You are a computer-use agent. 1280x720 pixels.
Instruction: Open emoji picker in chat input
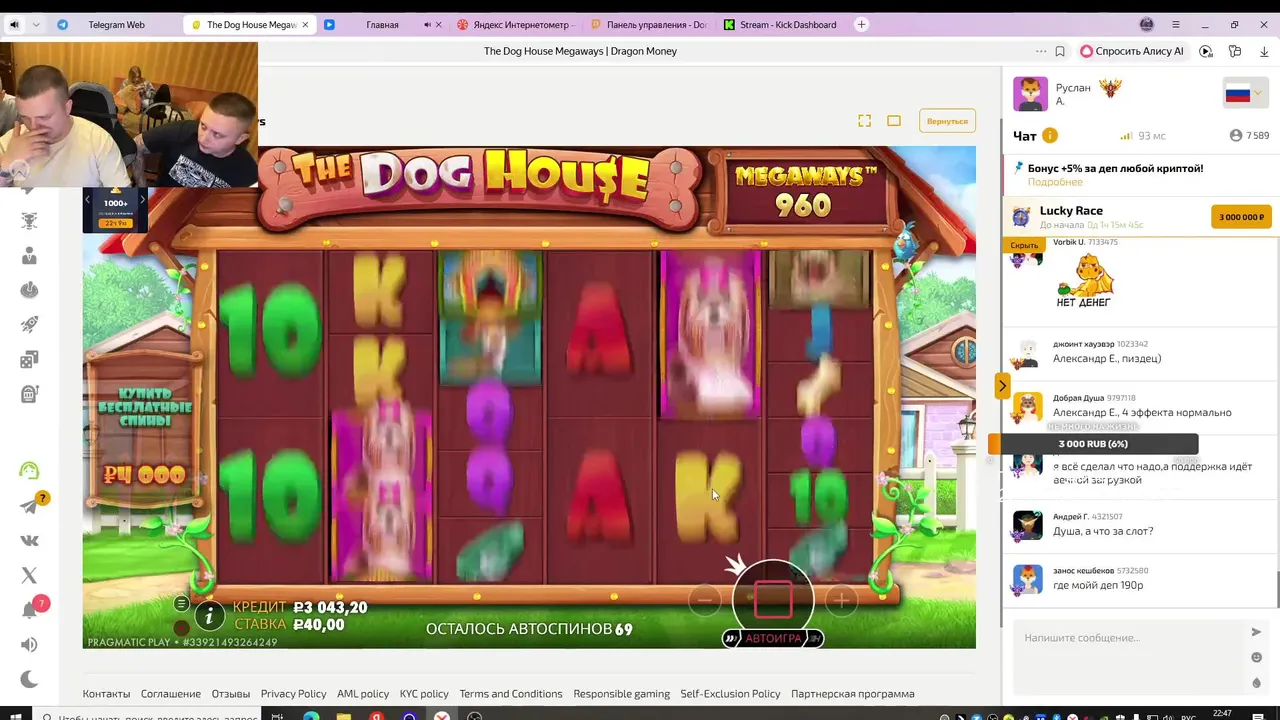coord(1256,657)
